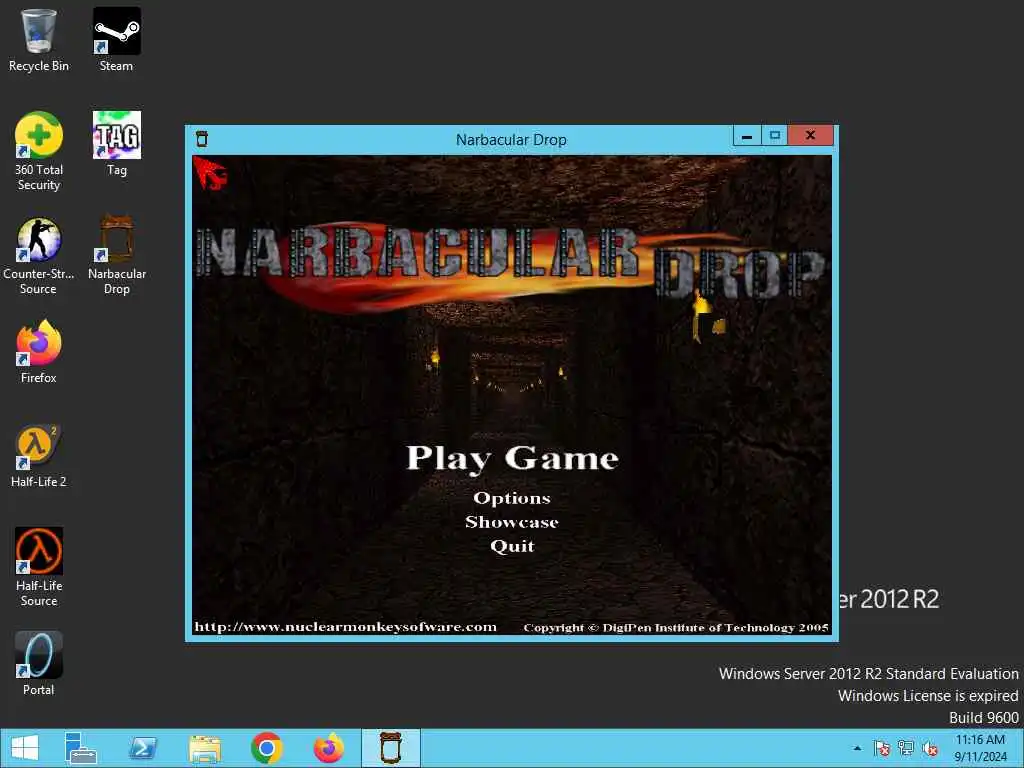
Task: Click the muted volume tray icon
Action: [x=930, y=748]
